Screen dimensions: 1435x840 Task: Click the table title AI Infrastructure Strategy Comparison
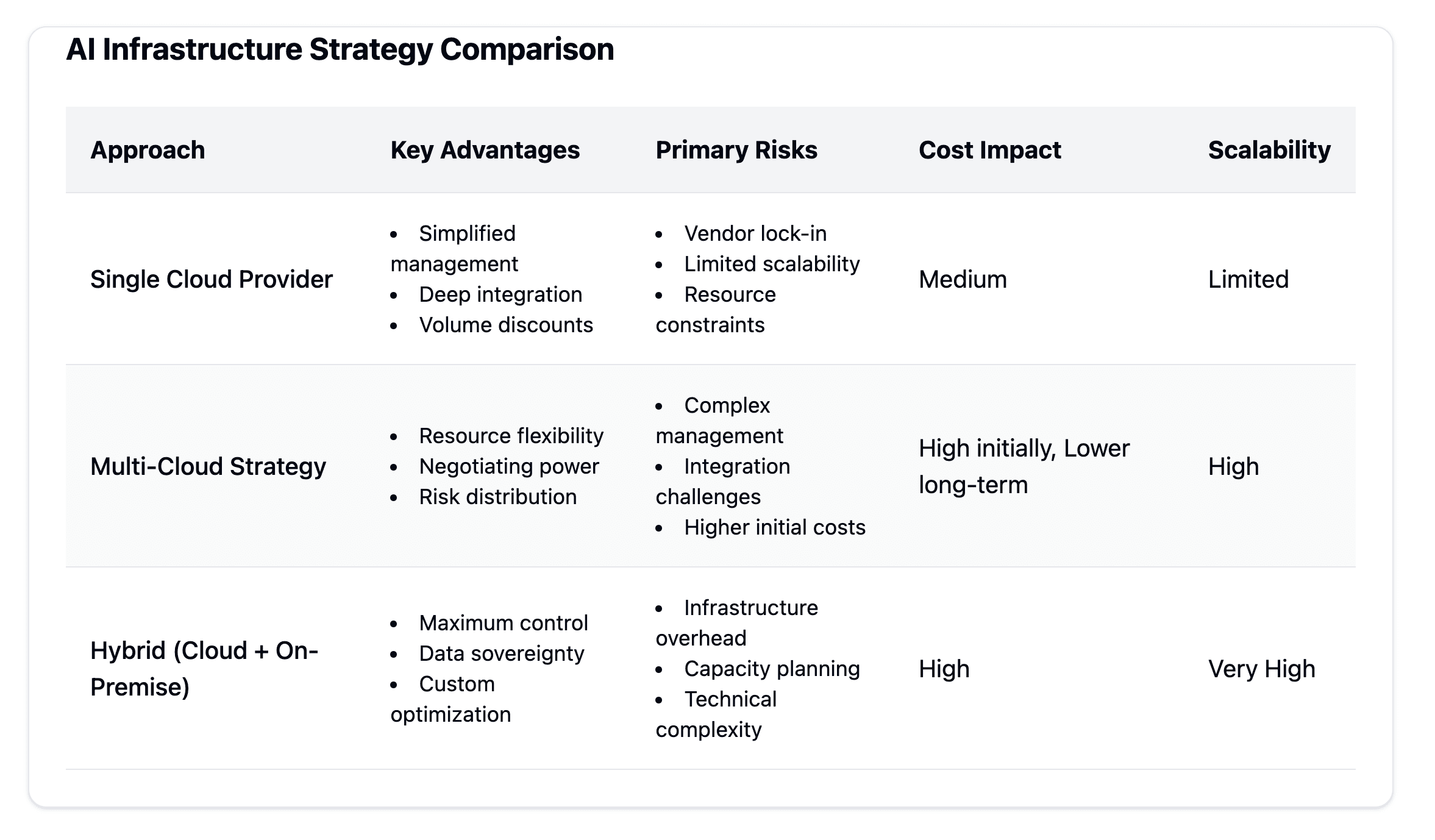coord(340,49)
